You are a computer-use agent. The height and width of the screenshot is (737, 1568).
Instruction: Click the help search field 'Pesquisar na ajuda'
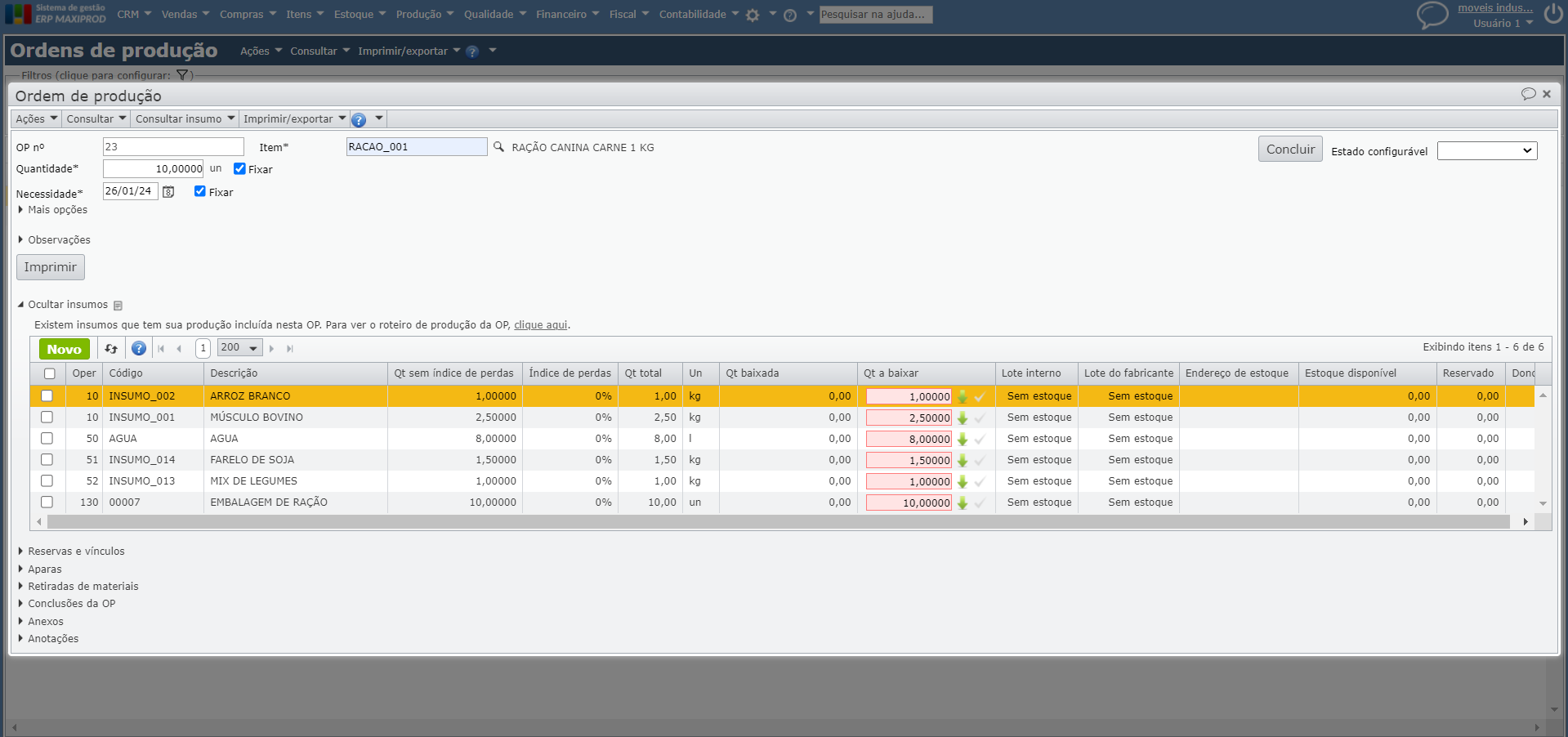(x=876, y=15)
